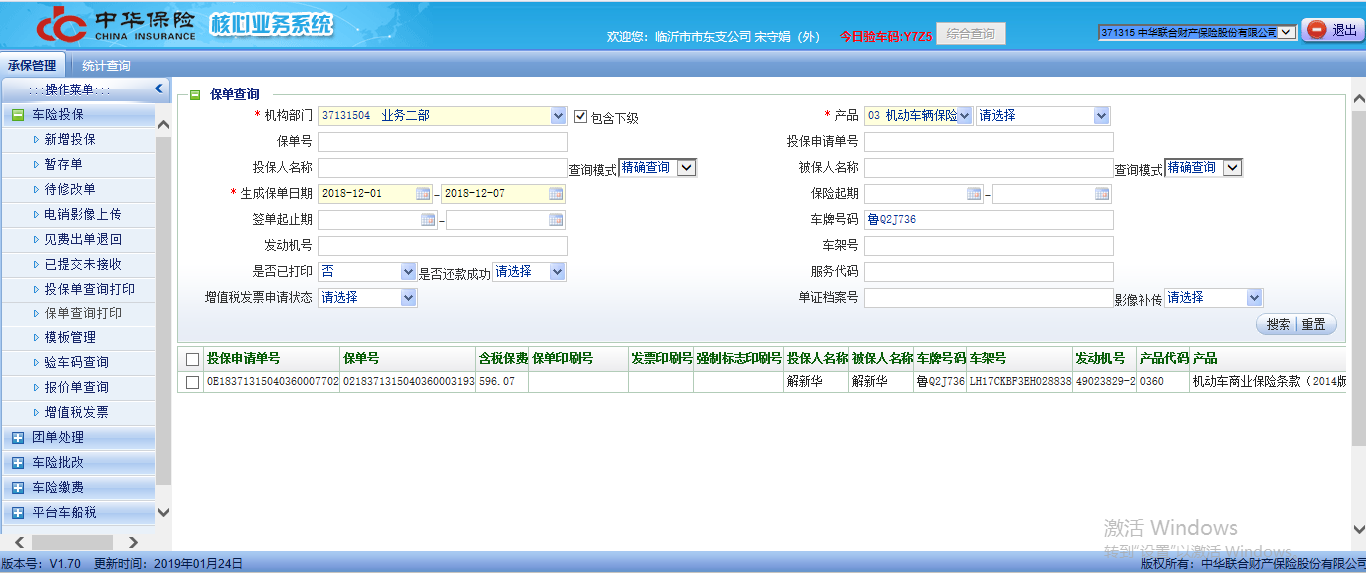Image resolution: width=1366 pixels, height=574 pixels.
Task: Open the 是否还款成功 dropdown
Action: point(557,272)
